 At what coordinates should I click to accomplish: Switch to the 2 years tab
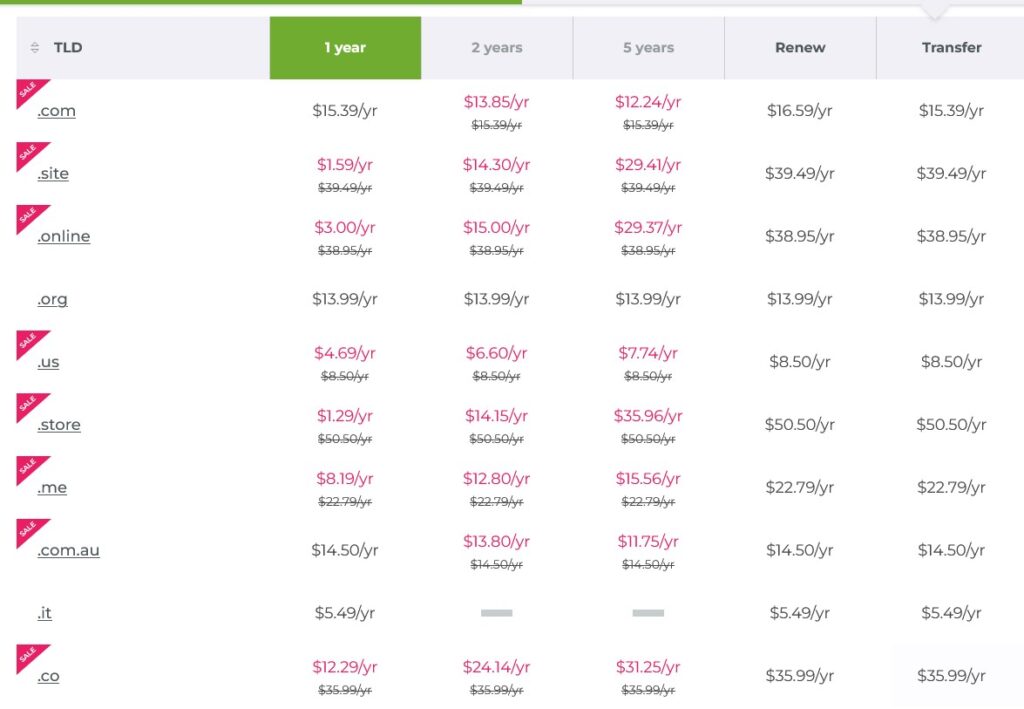point(497,48)
